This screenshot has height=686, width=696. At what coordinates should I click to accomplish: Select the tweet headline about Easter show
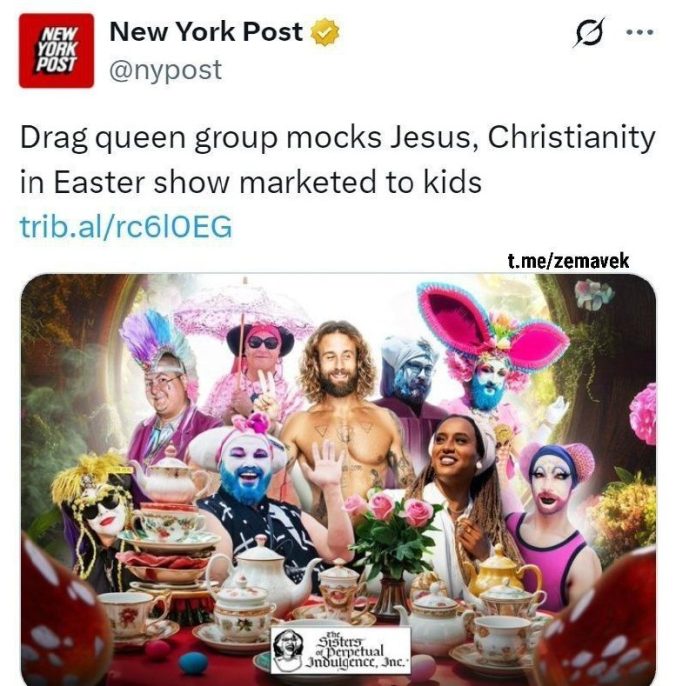coord(337,160)
